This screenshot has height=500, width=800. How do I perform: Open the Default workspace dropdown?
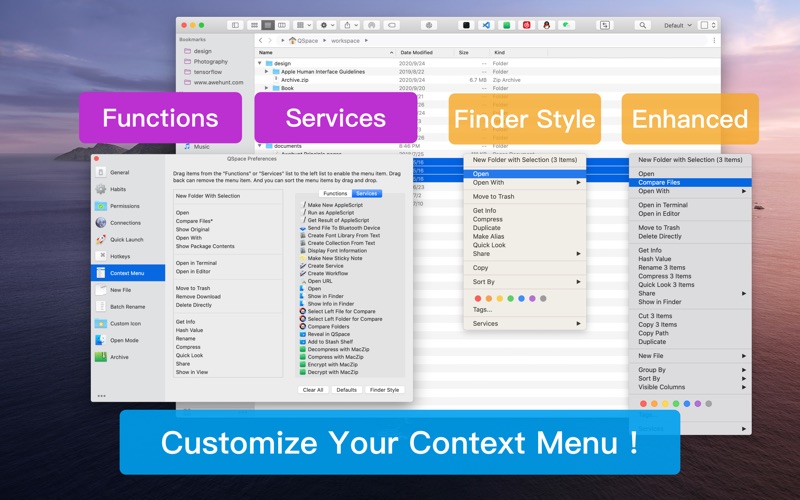click(678, 25)
